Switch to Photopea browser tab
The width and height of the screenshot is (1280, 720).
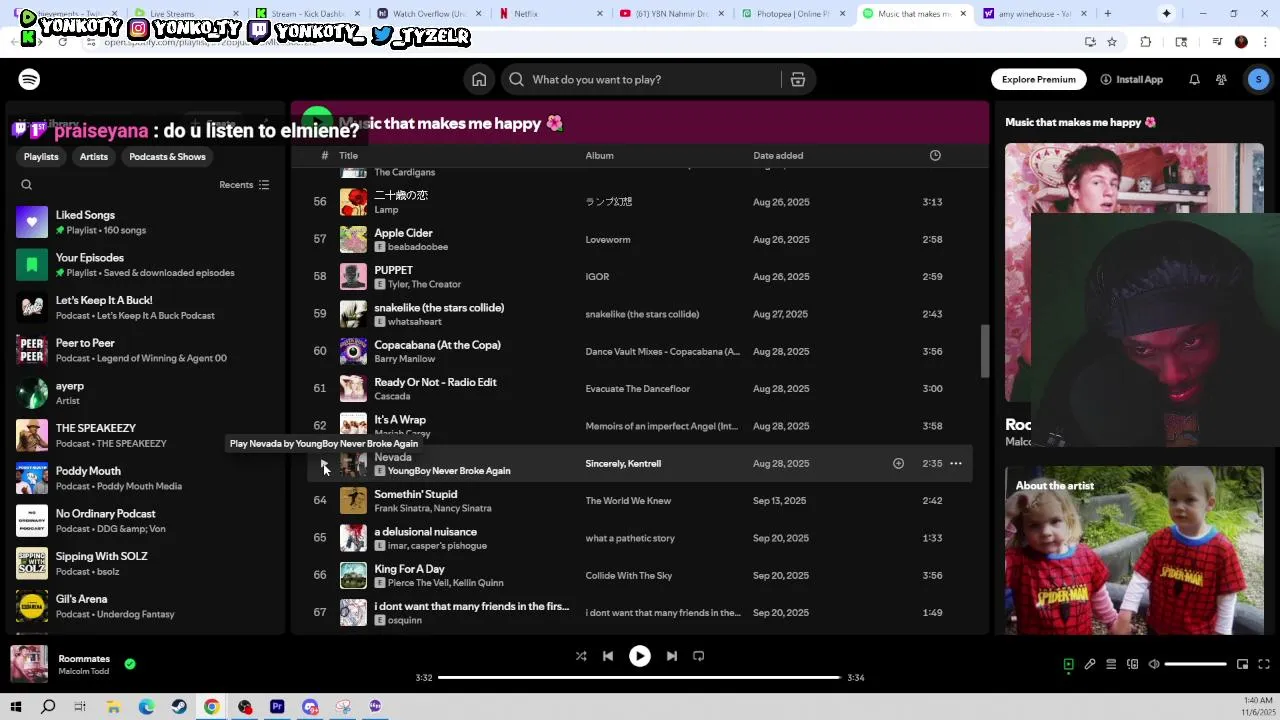tap(792, 14)
